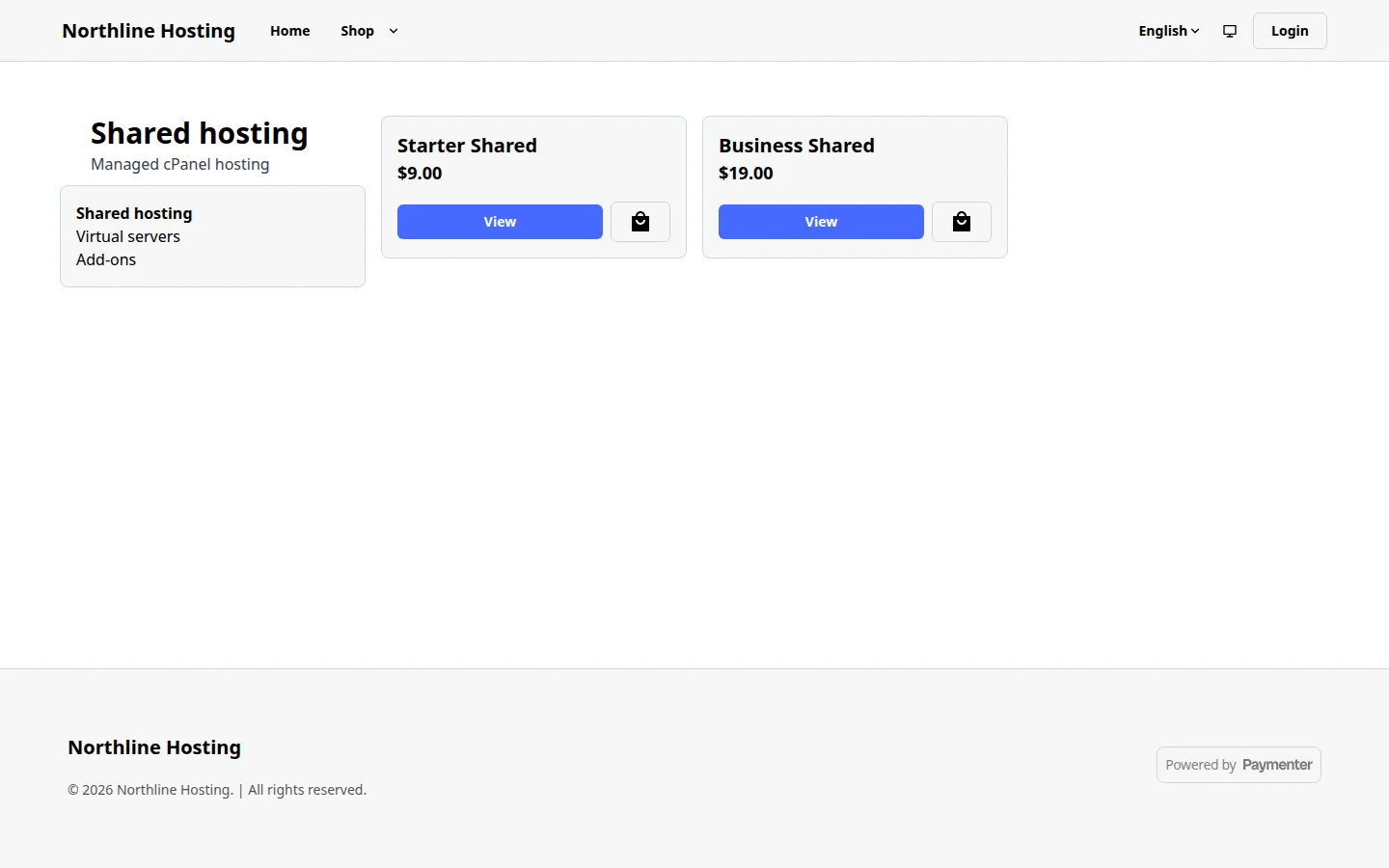The width and height of the screenshot is (1389, 868).
Task: Open the English language dropdown
Action: coord(1169,31)
